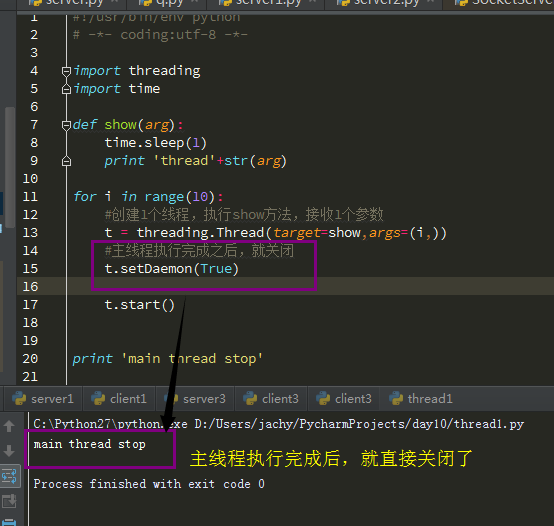The width and height of the screenshot is (554, 526).
Task: Click 'Process finished with exit code 0' text
Action: click(149, 484)
